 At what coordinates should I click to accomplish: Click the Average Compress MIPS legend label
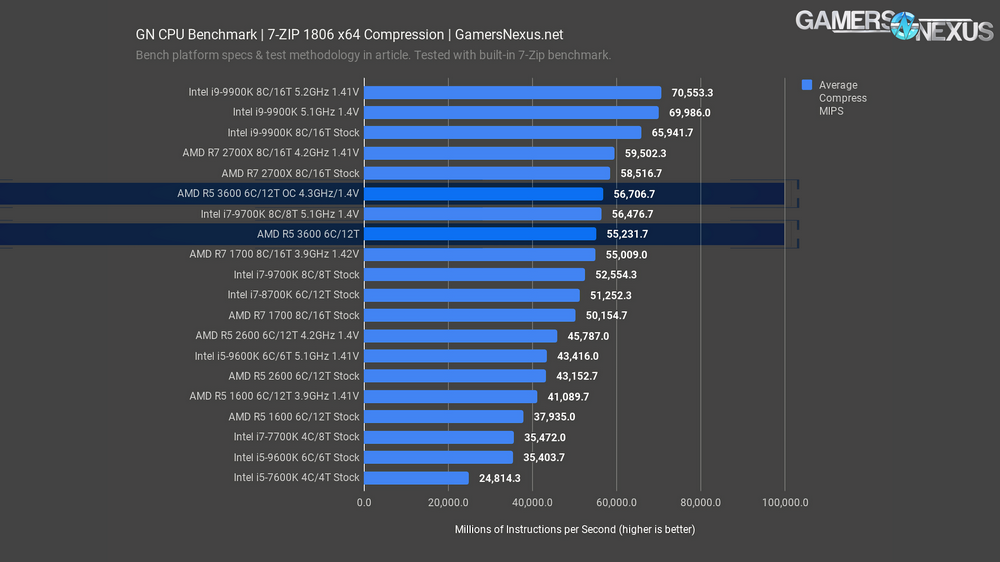tap(842, 98)
